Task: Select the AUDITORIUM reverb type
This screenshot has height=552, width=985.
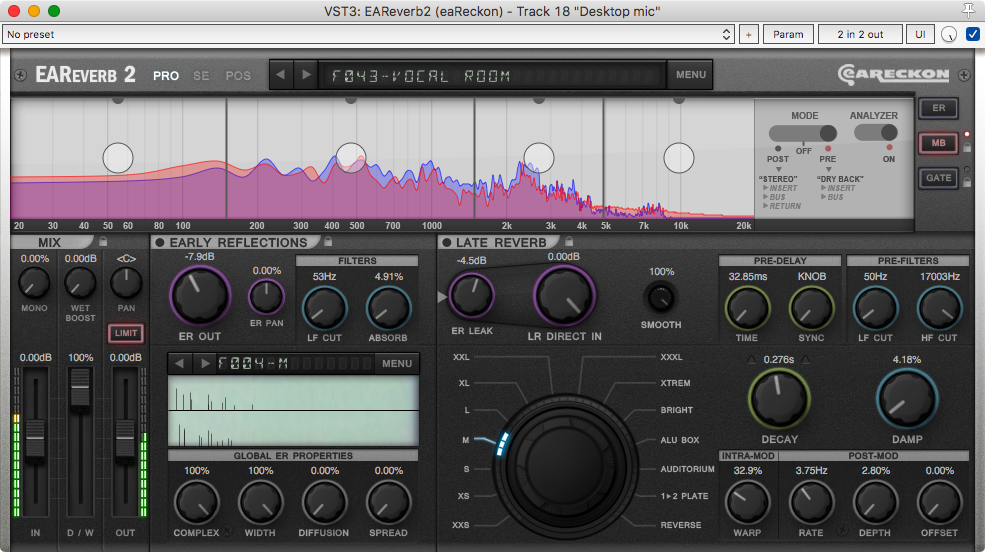Action: point(687,469)
